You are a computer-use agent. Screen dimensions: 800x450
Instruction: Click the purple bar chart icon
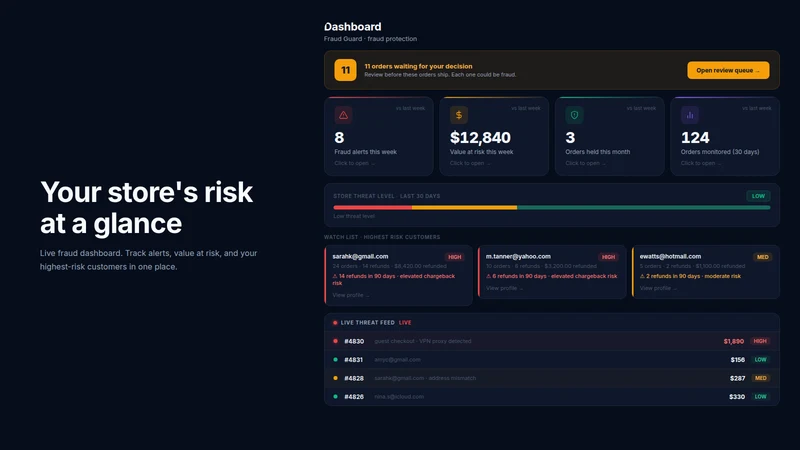coord(690,115)
